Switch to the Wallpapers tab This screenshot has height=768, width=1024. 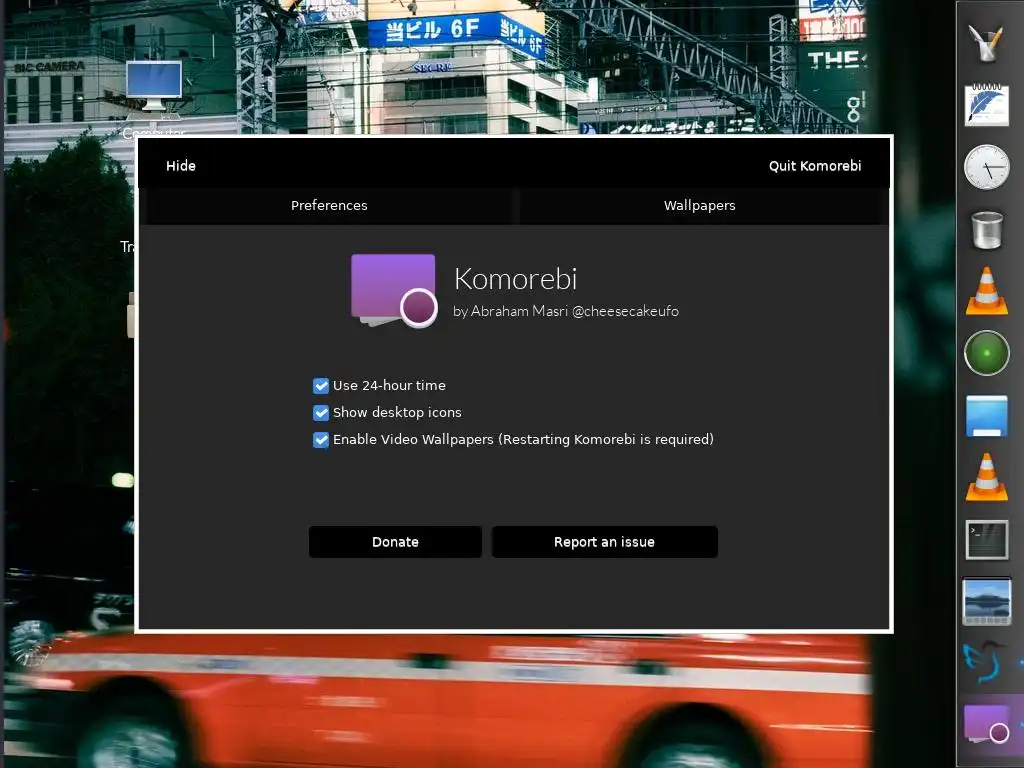[699, 206]
